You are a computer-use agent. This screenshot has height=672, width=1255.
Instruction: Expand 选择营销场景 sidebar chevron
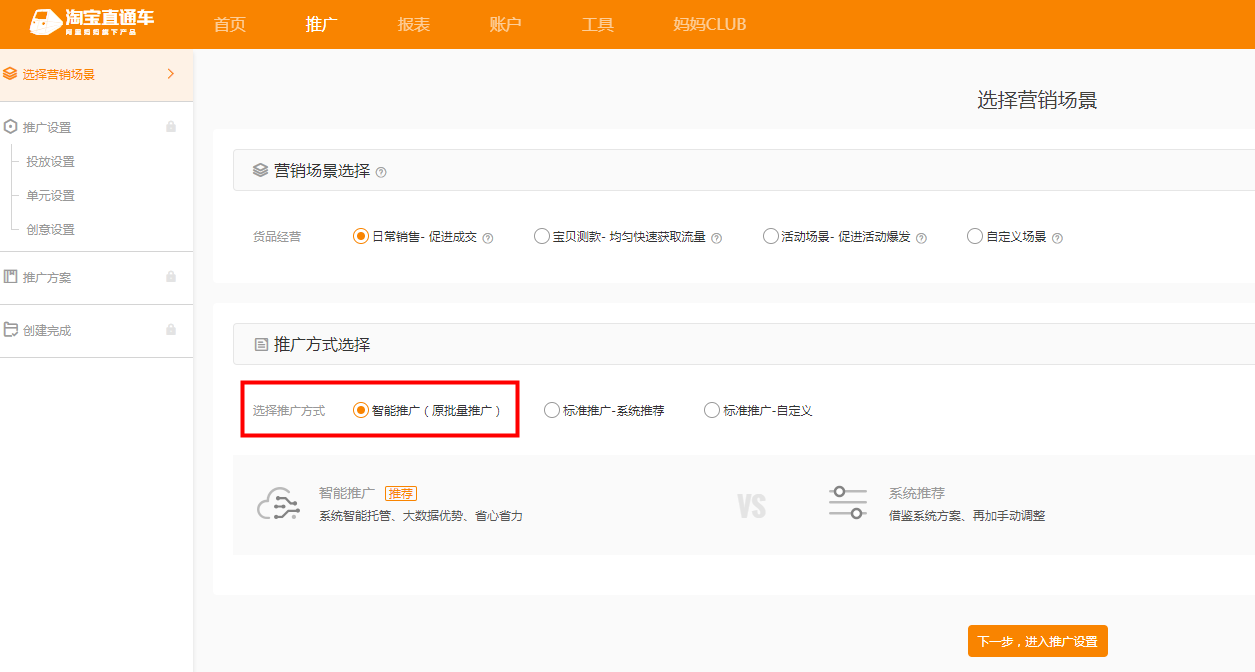point(171,74)
